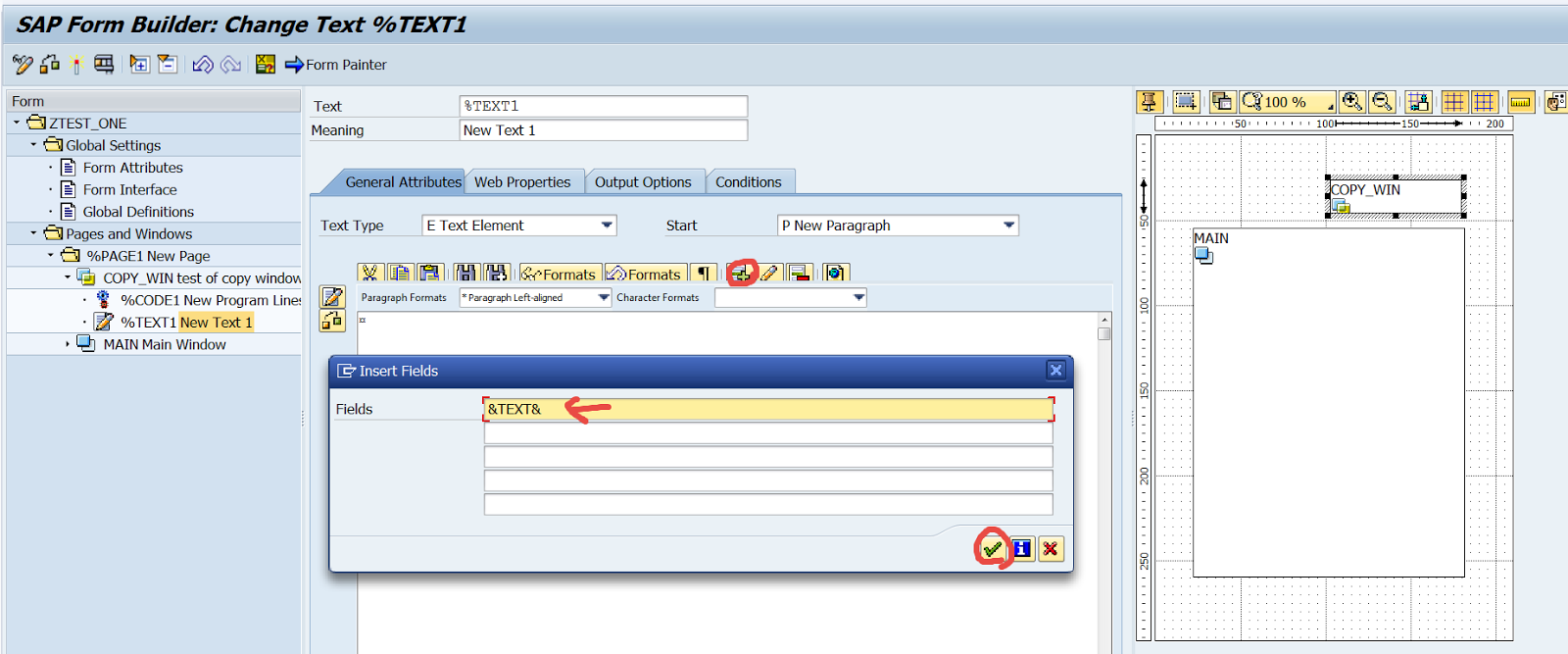The image size is (1568, 654).
Task: Click the first floppy disk Save text icon
Action: coord(466,274)
